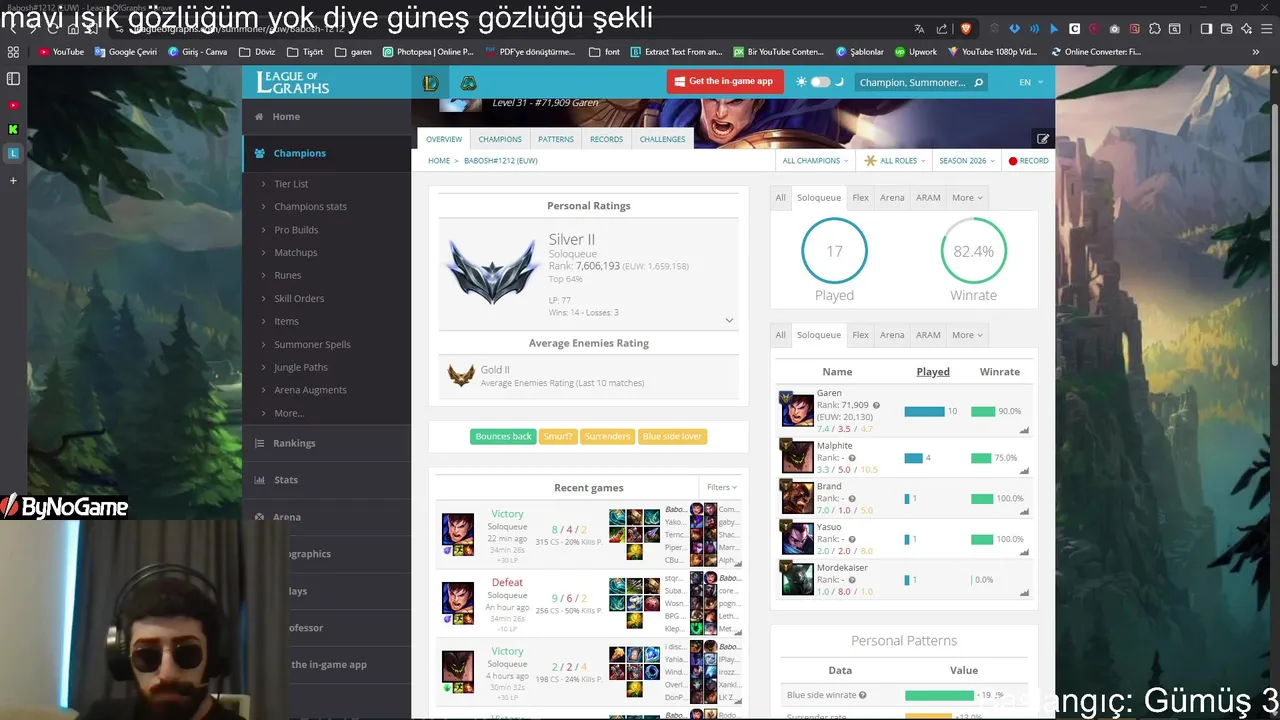
Task: Open Rankings in the sidebar
Action: [294, 443]
